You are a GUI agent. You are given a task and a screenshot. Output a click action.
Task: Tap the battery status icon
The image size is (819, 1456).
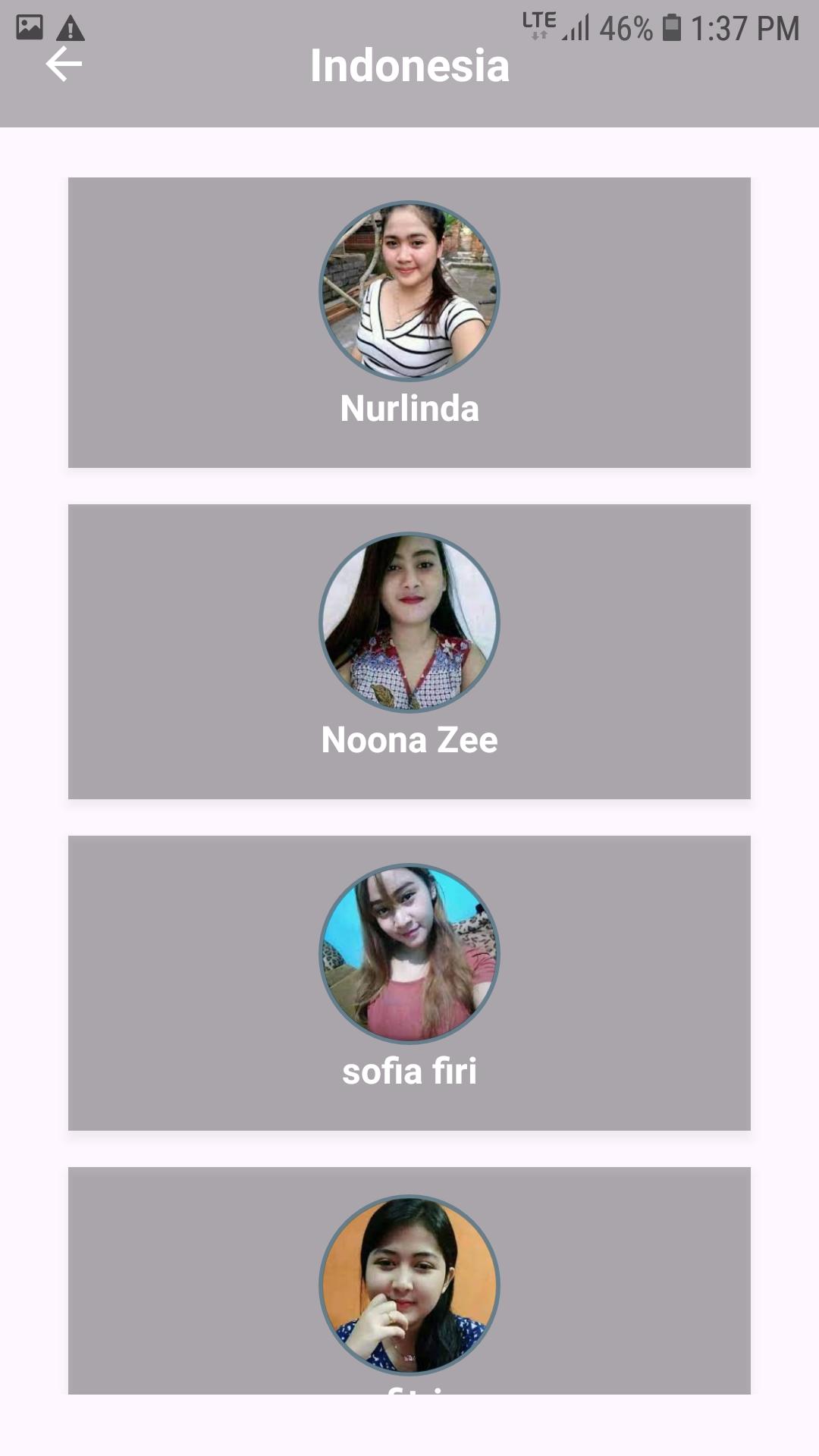coord(671,28)
